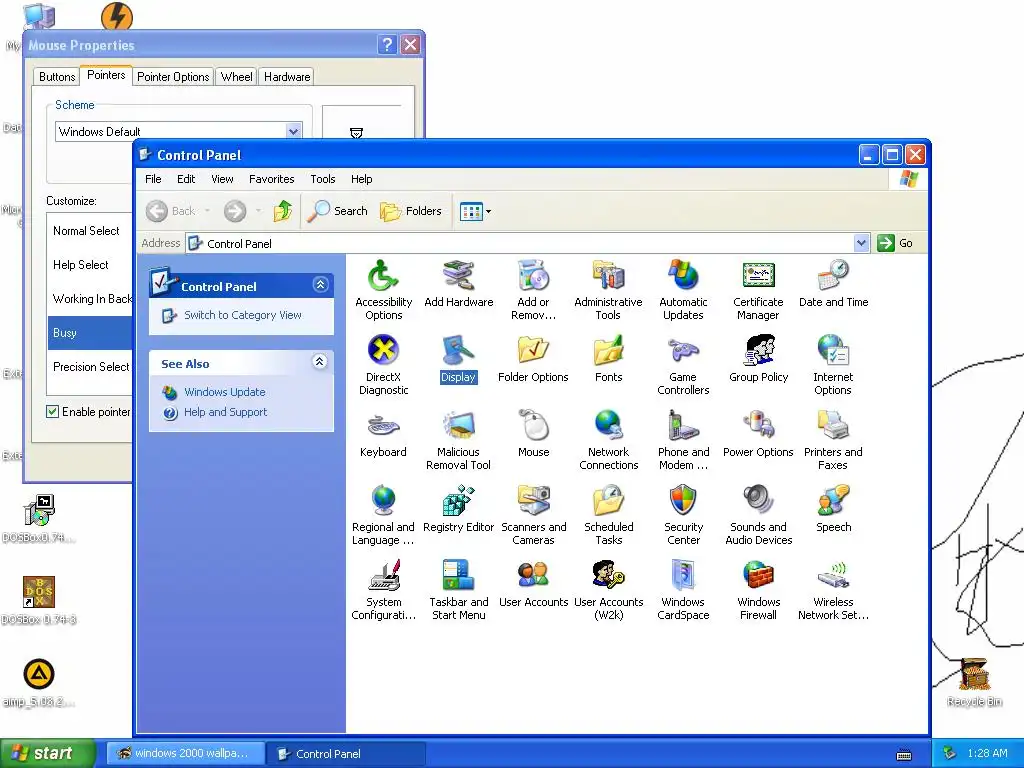1024x768 pixels.
Task: Open the Scheme dropdown in Mouse Properties
Action: coord(294,131)
